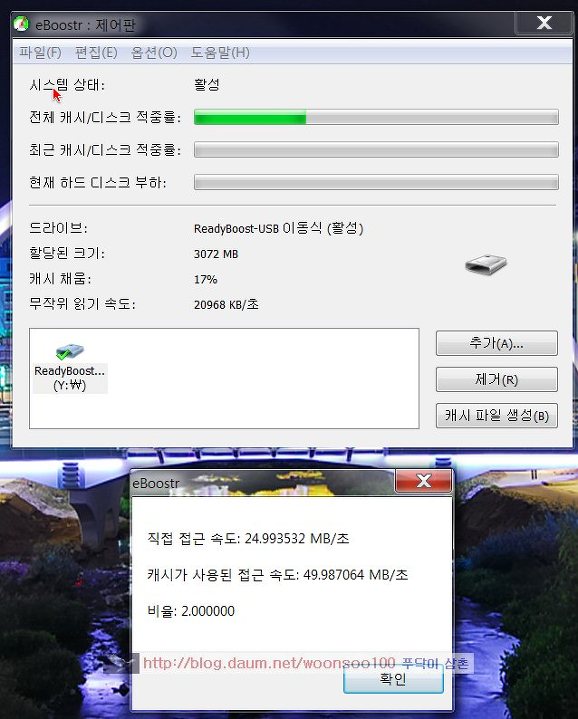Click the USB drive image beside drive info
Viewport: 578px width, 719px height.
click(x=485, y=264)
